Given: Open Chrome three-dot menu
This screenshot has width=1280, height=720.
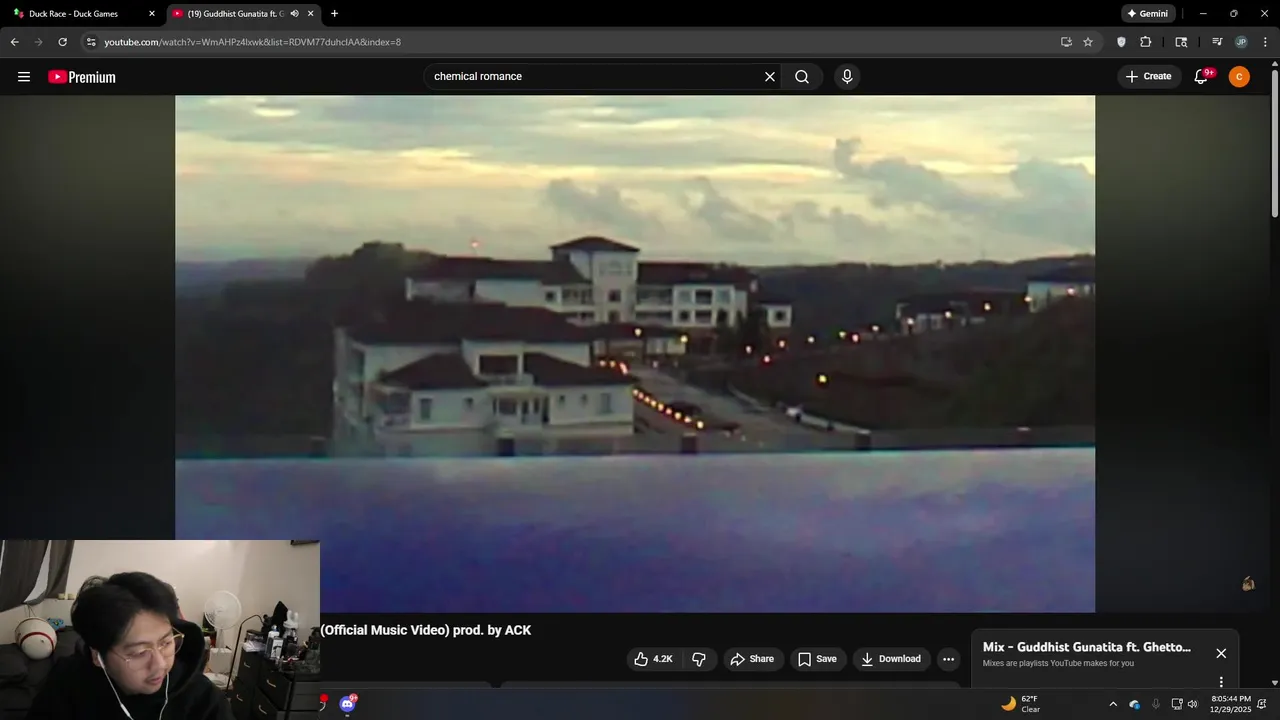Looking at the screenshot, I should click(1266, 42).
